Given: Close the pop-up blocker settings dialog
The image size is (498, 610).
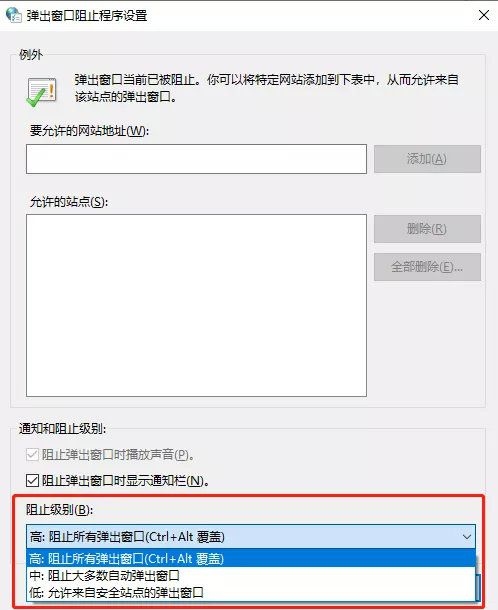Looking at the screenshot, I should [x=484, y=15].
